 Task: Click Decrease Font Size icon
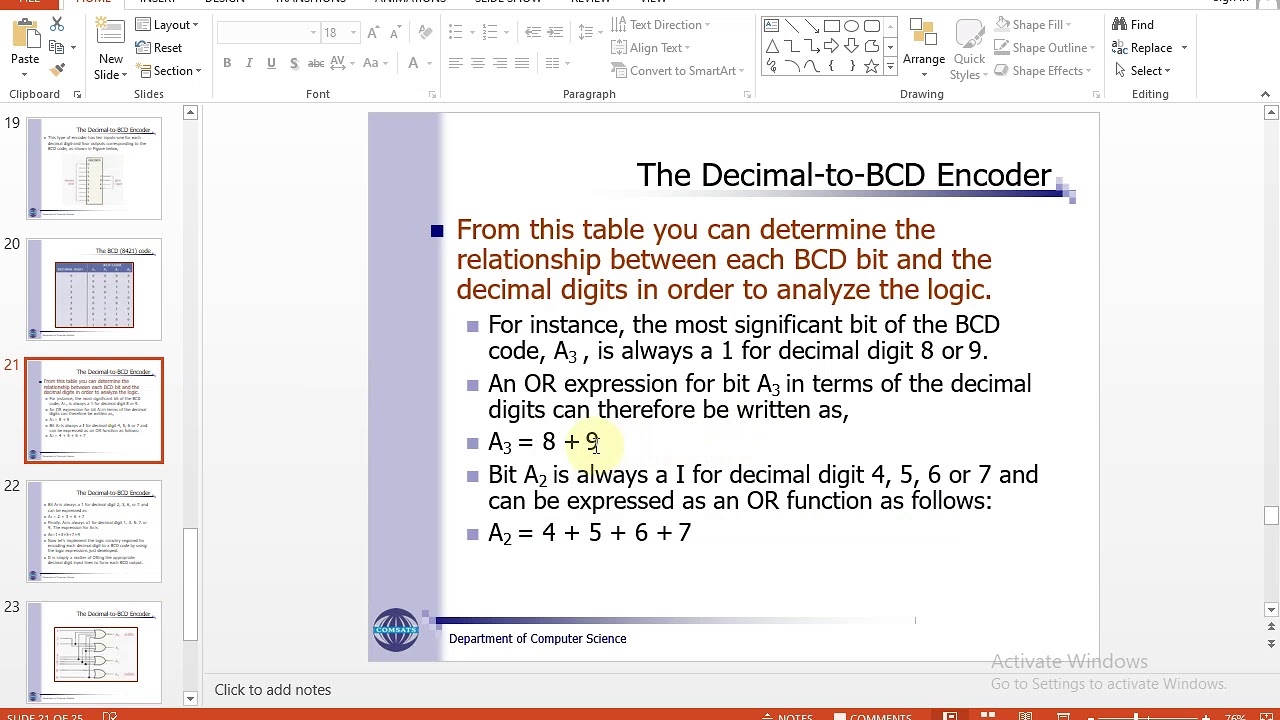[398, 32]
